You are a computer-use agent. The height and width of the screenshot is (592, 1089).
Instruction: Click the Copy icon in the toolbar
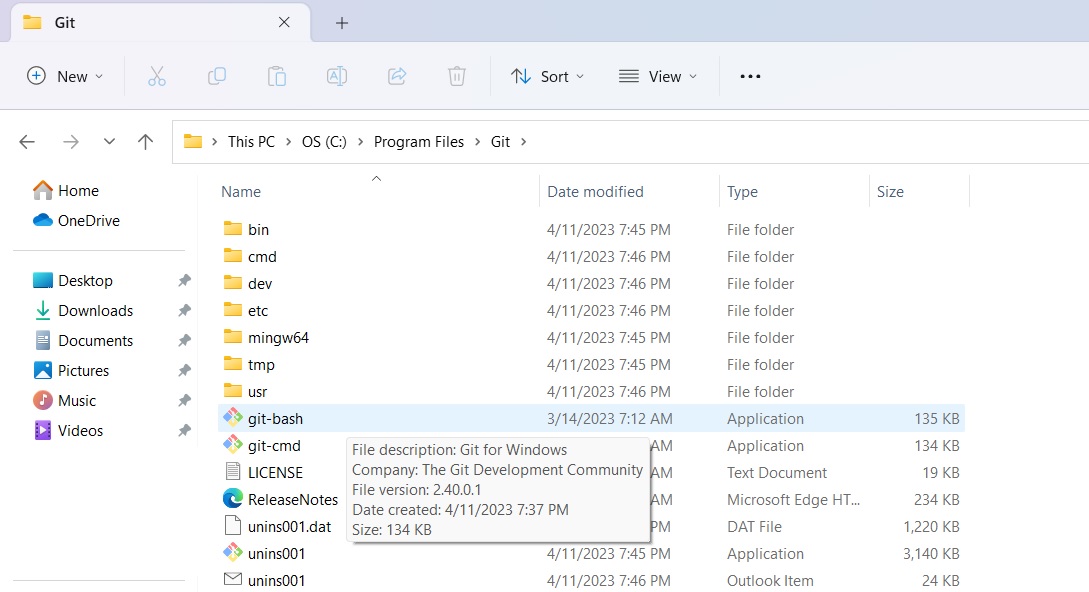(x=217, y=76)
